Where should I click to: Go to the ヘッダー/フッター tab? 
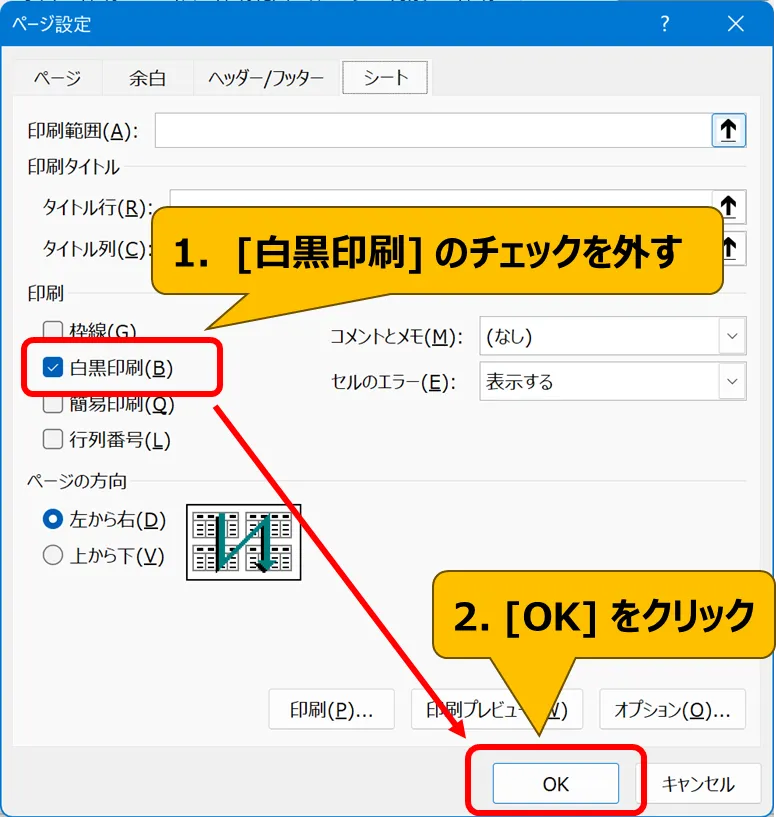(x=266, y=78)
